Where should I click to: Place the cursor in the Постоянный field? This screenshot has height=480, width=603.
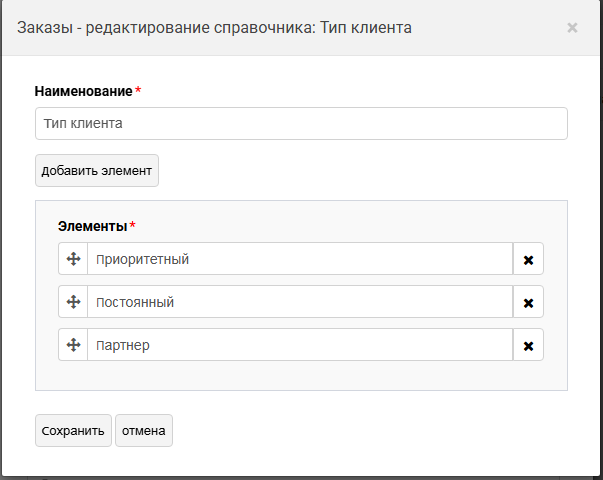click(300, 302)
